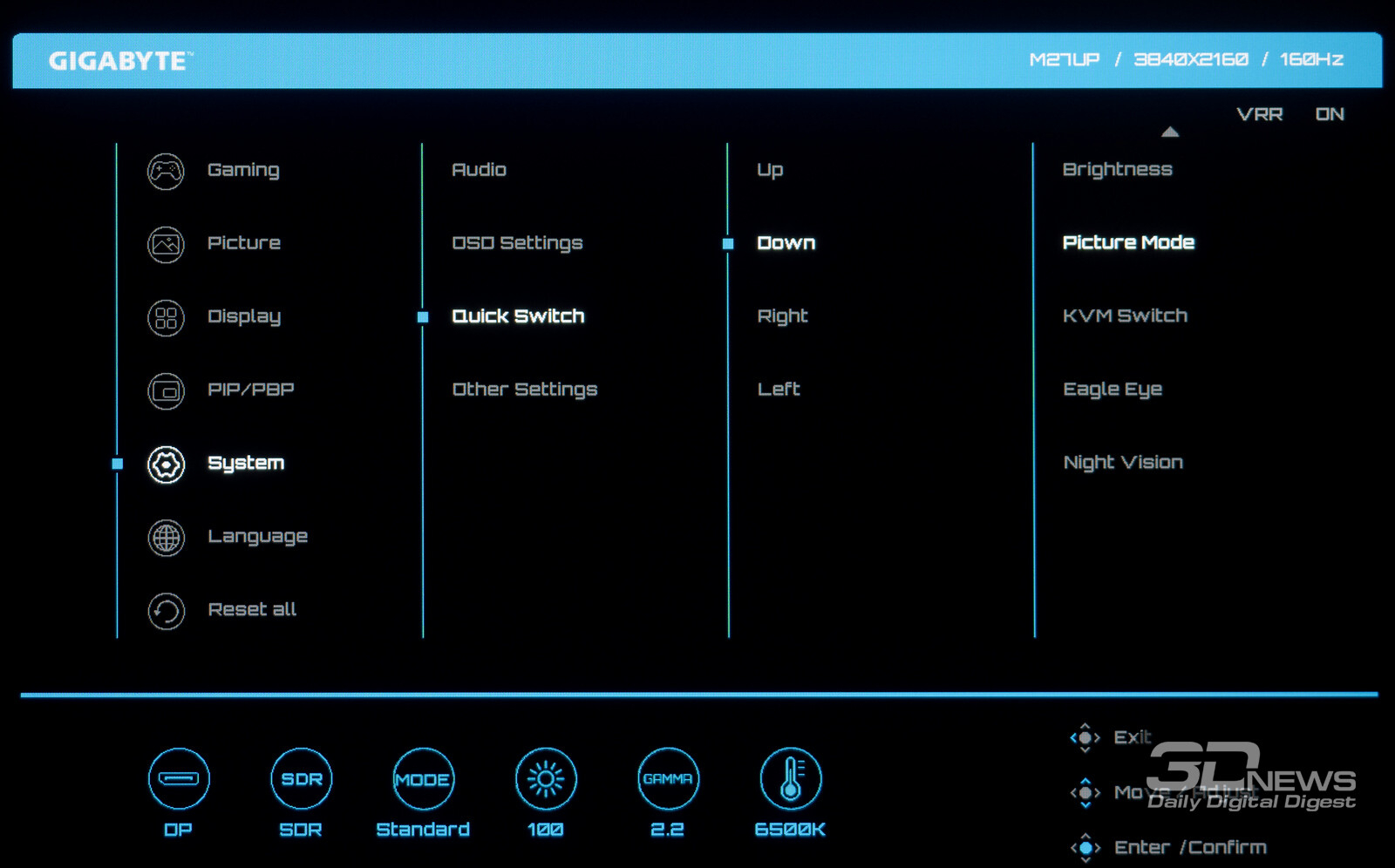Image resolution: width=1395 pixels, height=868 pixels.
Task: Click the System gear icon
Action: coord(166,465)
